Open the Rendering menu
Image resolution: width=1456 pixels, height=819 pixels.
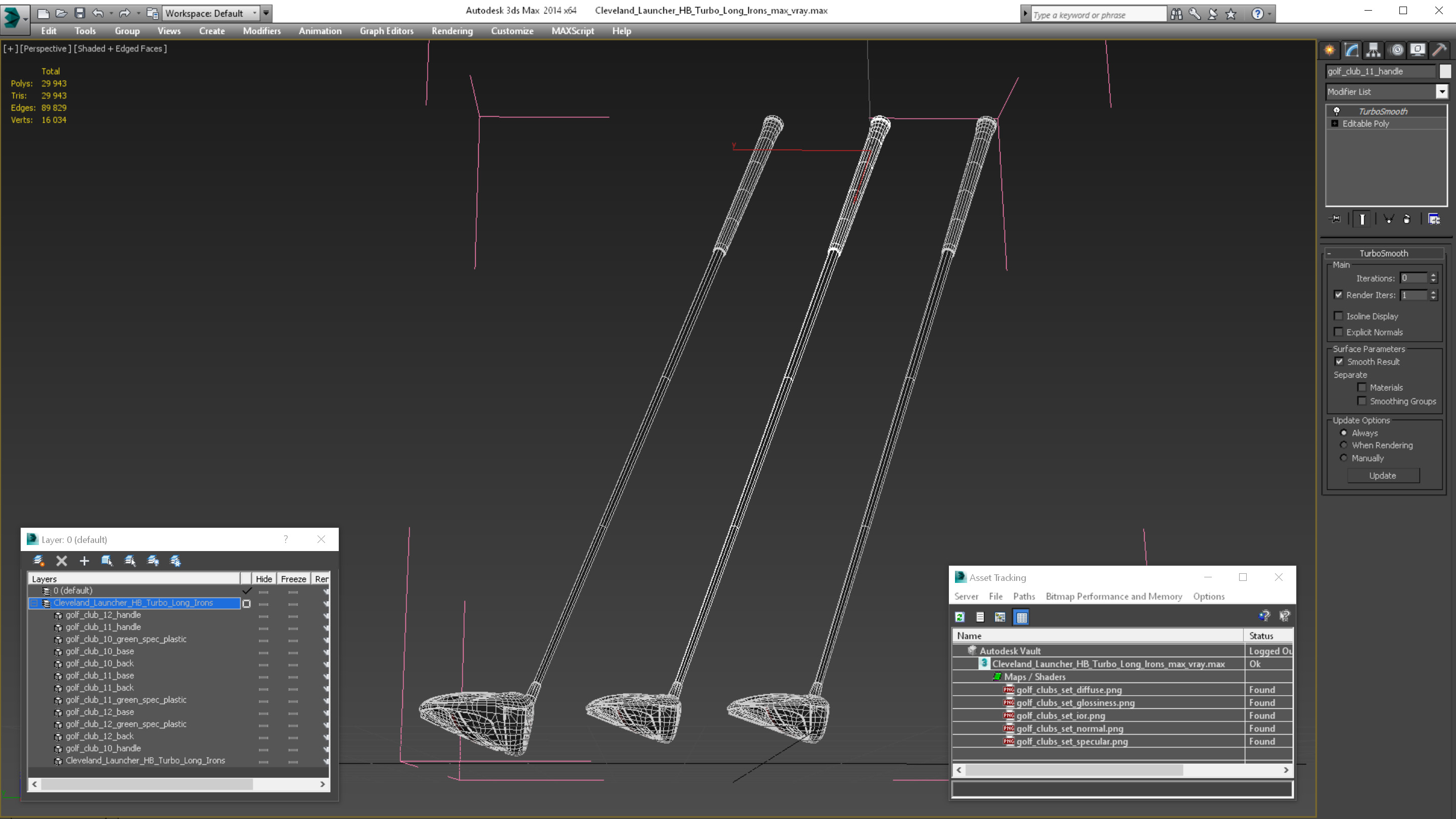pyautogui.click(x=451, y=31)
